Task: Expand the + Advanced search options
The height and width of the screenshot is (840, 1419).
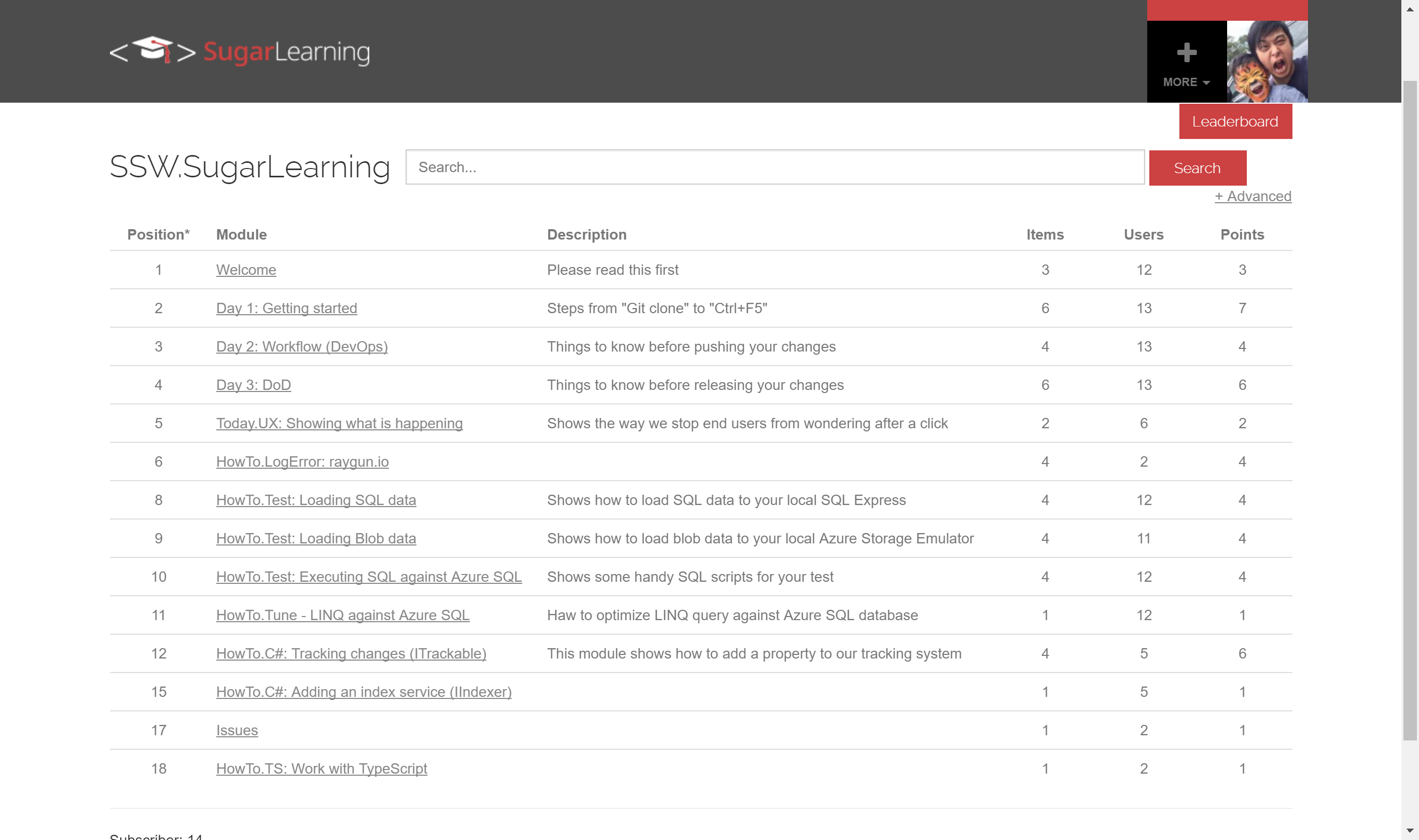Action: point(1253,197)
